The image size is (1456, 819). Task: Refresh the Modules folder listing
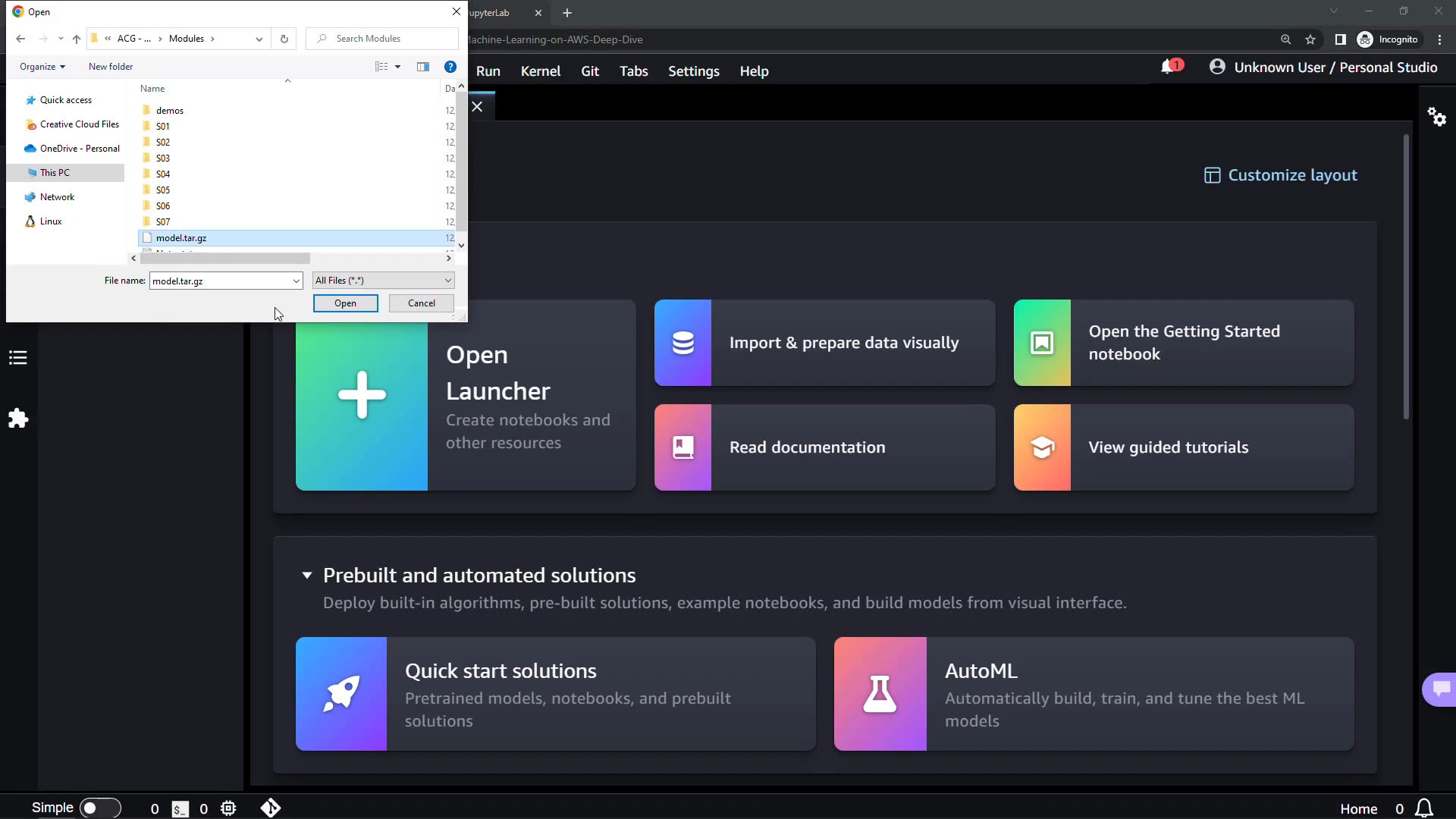284,39
